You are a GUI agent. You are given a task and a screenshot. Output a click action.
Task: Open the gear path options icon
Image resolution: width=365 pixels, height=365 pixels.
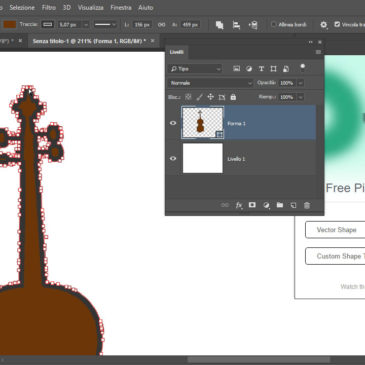(x=323, y=25)
